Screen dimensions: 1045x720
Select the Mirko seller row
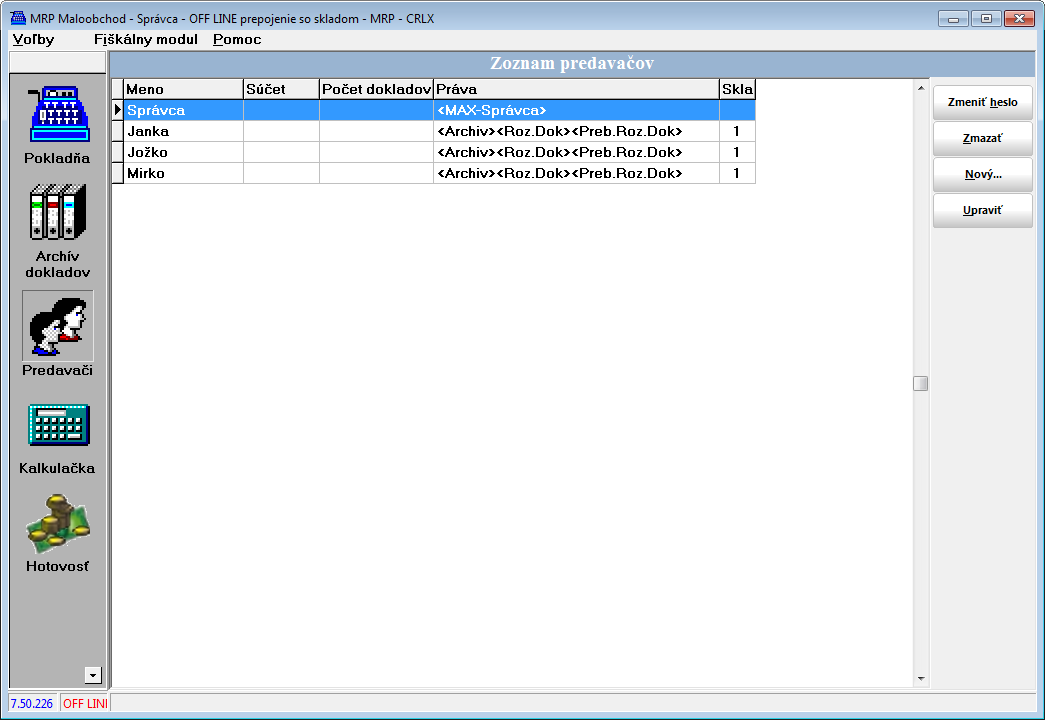(x=182, y=173)
